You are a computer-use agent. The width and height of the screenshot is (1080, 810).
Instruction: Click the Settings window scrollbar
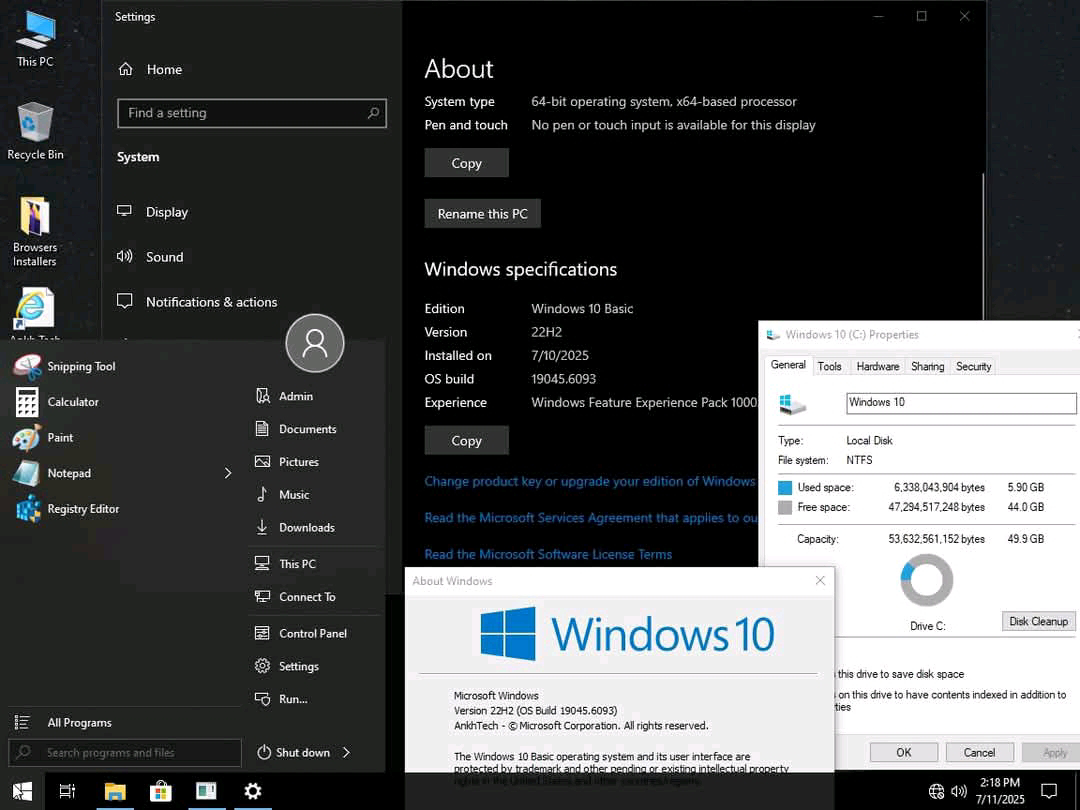(982, 248)
